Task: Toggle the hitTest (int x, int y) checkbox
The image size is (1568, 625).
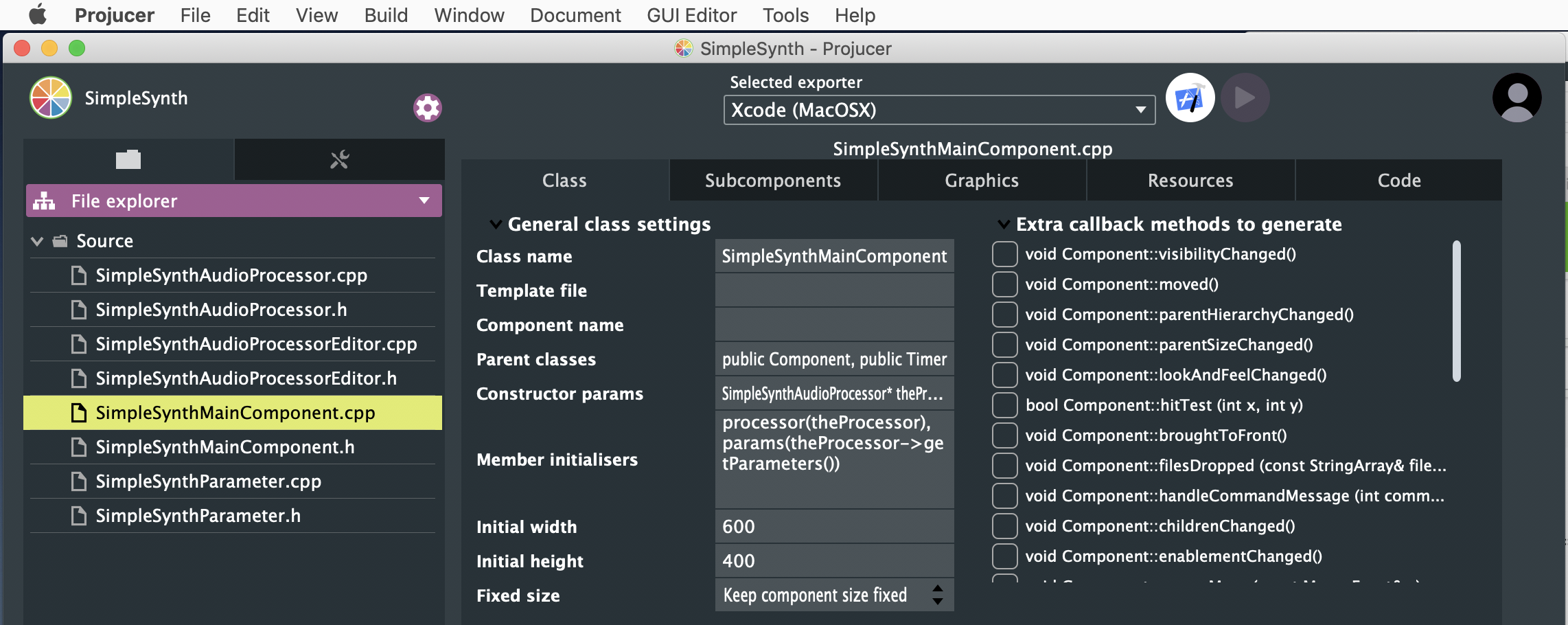Action: (1004, 405)
